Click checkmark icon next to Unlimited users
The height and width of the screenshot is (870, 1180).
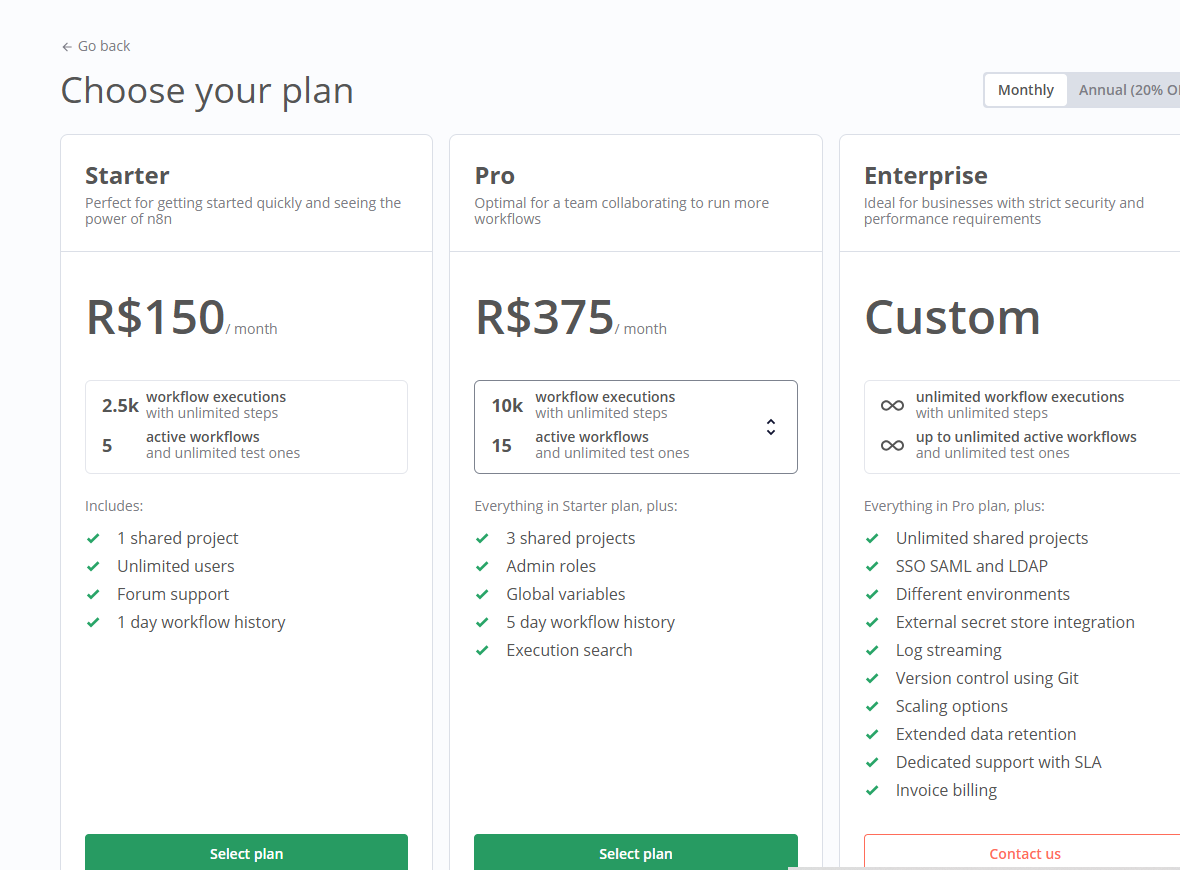click(93, 567)
